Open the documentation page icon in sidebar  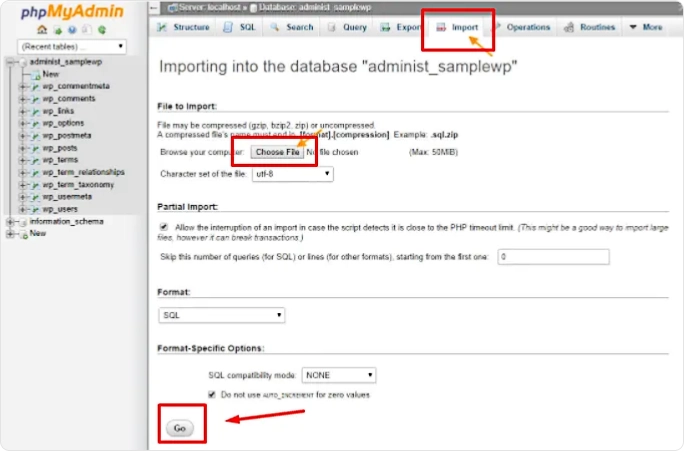[x=87, y=30]
